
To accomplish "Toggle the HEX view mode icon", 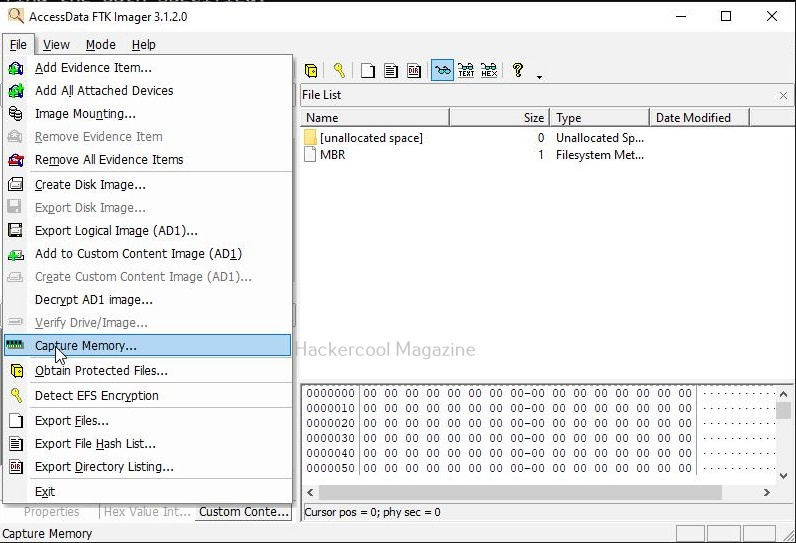I will click(489, 70).
